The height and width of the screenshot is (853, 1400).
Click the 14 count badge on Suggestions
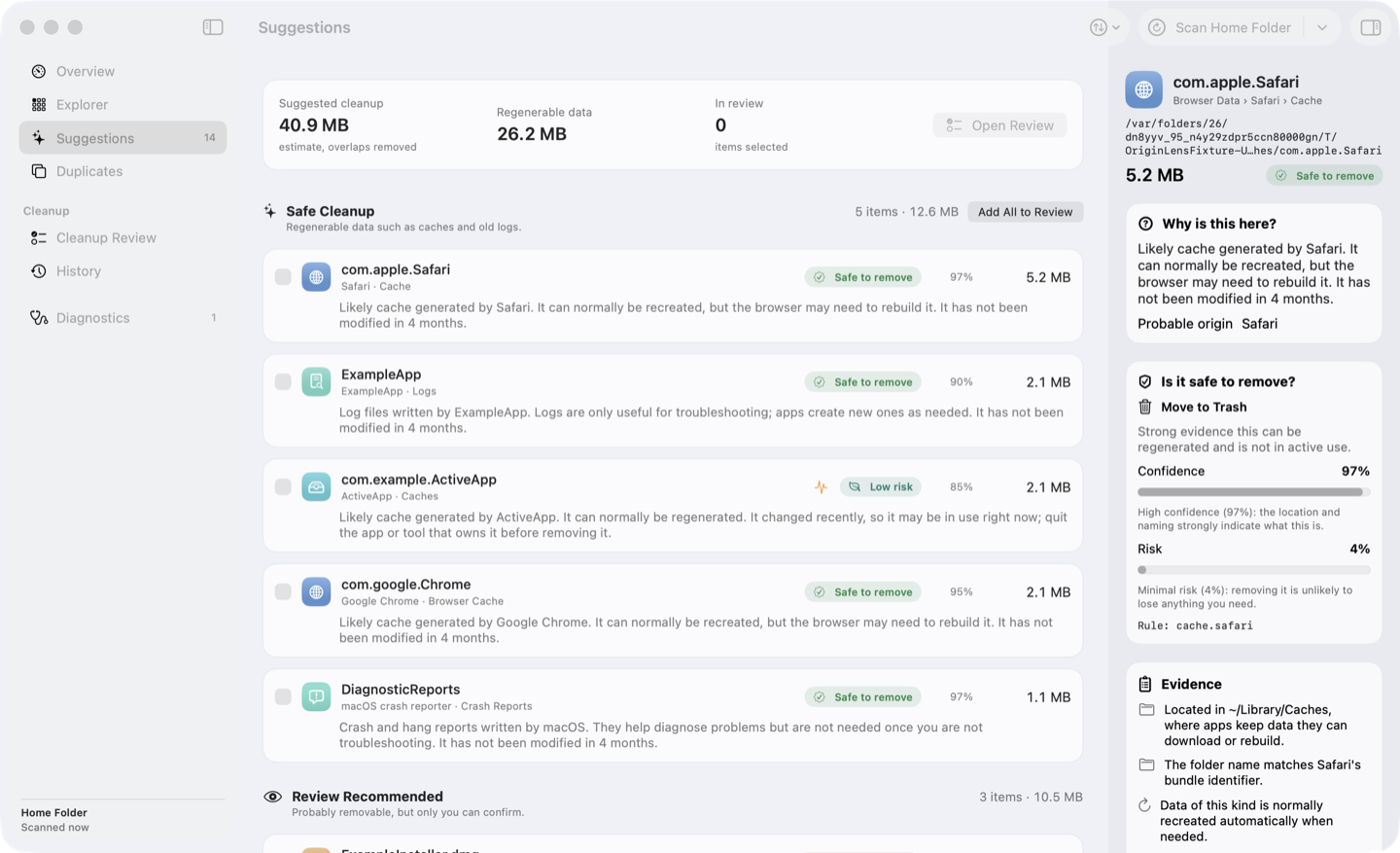[x=210, y=138]
